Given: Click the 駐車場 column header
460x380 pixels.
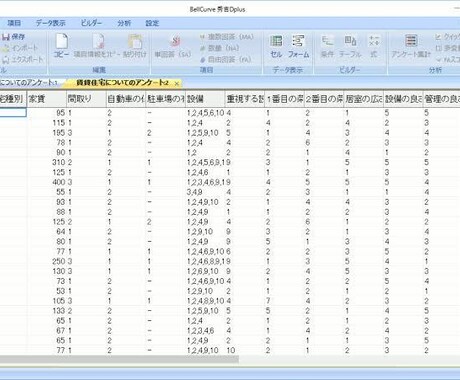Looking at the screenshot, I should [x=165, y=99].
